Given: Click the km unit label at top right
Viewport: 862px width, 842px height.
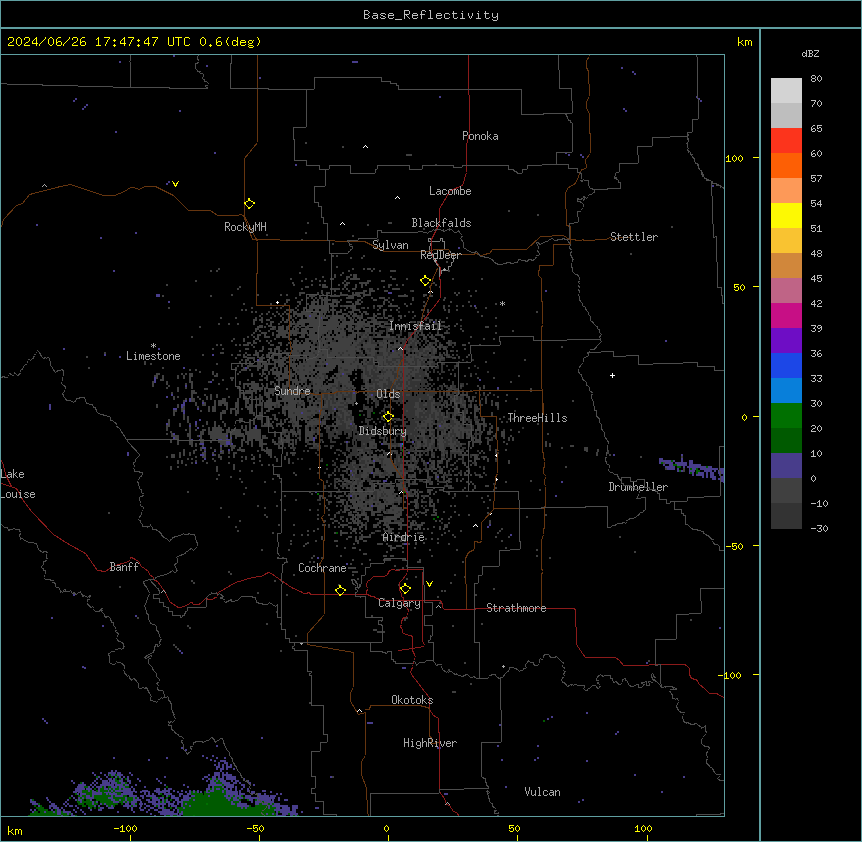Looking at the screenshot, I should [x=744, y=42].
